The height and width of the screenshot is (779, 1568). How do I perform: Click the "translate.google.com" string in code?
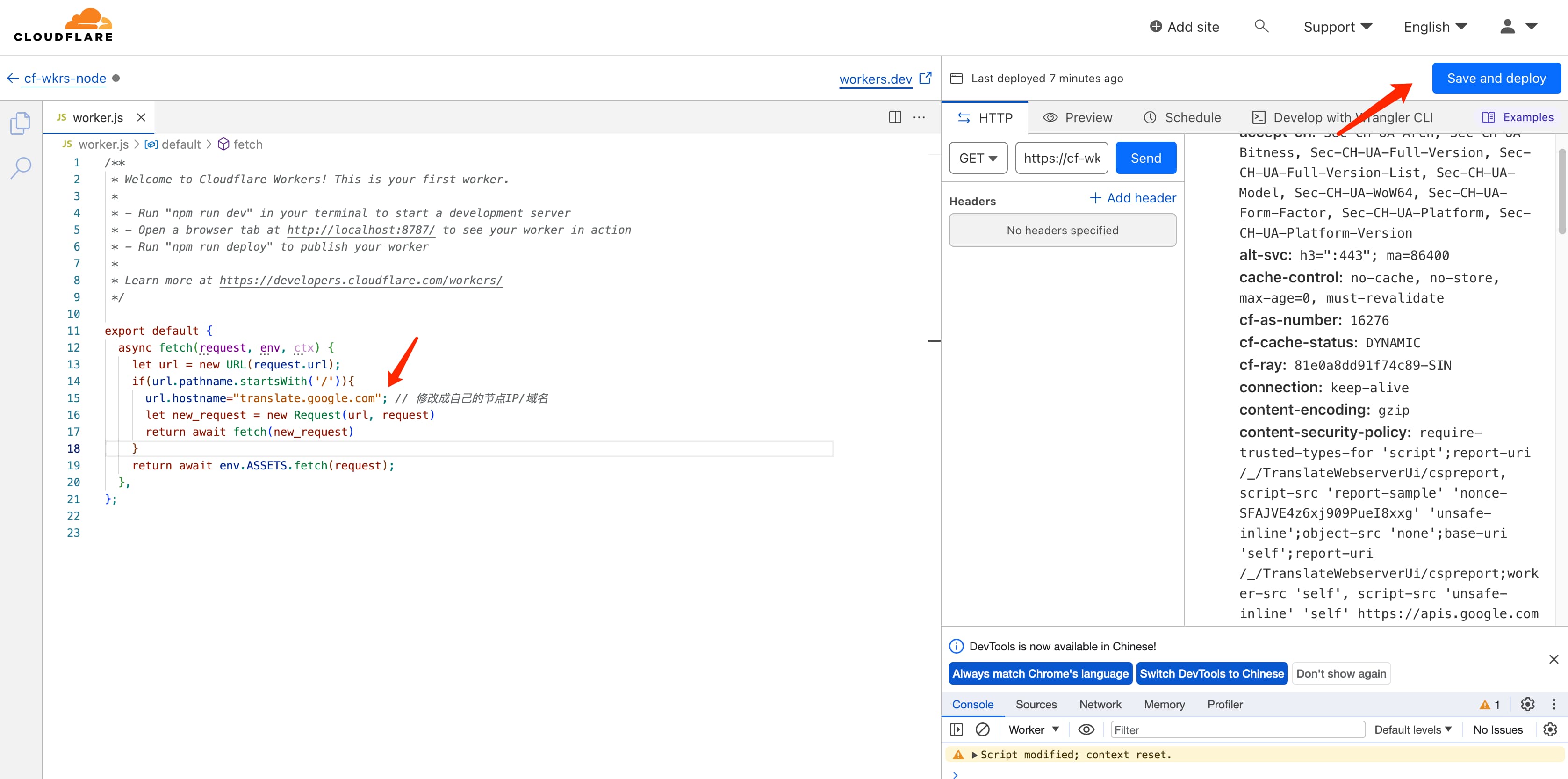pos(307,398)
